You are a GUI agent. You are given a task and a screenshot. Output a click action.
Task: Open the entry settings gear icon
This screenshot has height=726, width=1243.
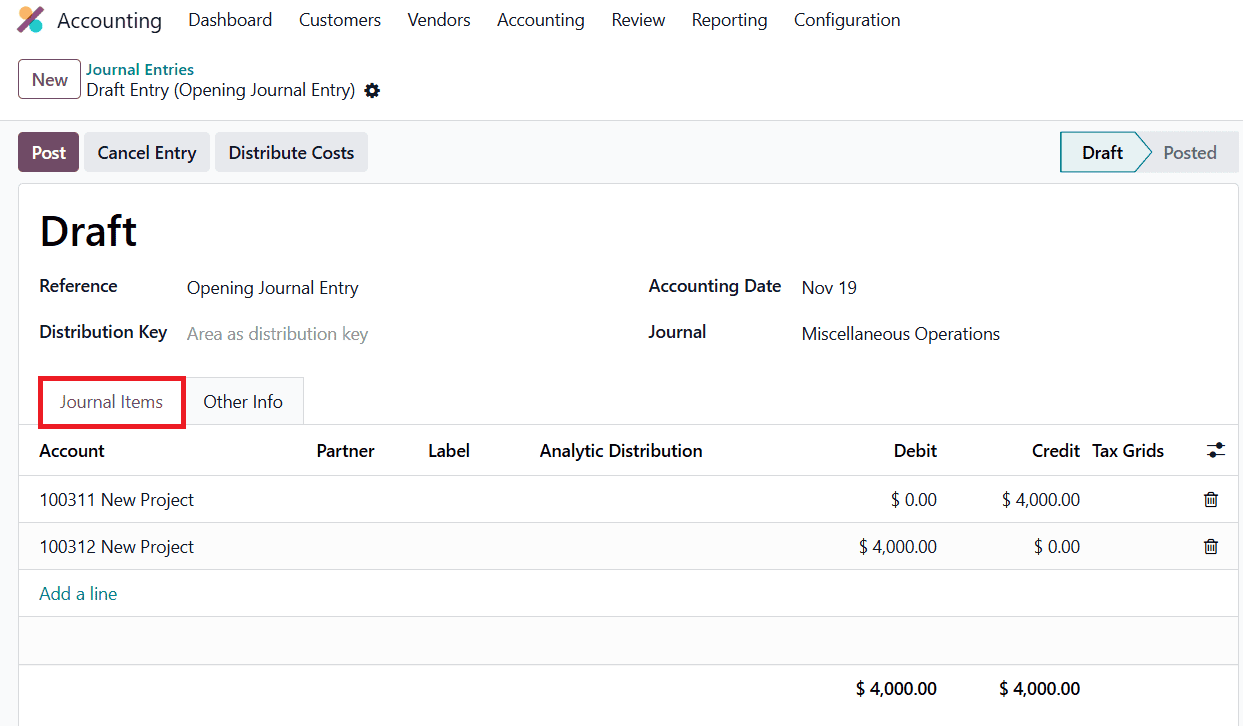tap(371, 90)
